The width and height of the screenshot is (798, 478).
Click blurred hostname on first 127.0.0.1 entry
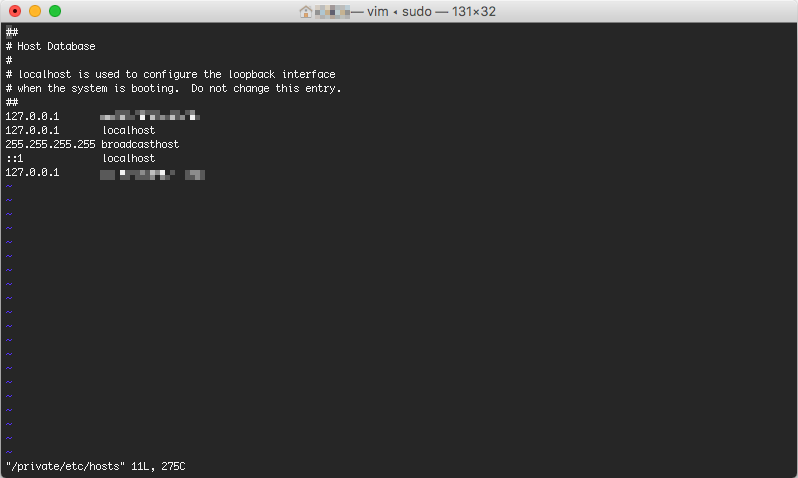(x=150, y=116)
